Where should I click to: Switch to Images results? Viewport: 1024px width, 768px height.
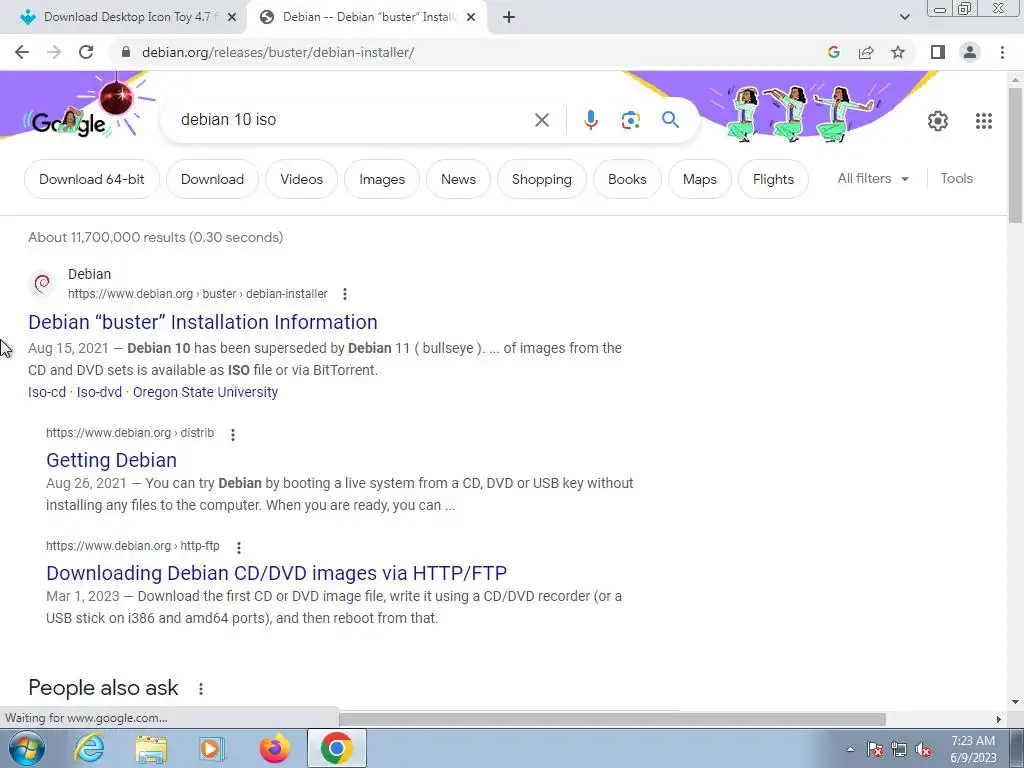[x=382, y=179]
